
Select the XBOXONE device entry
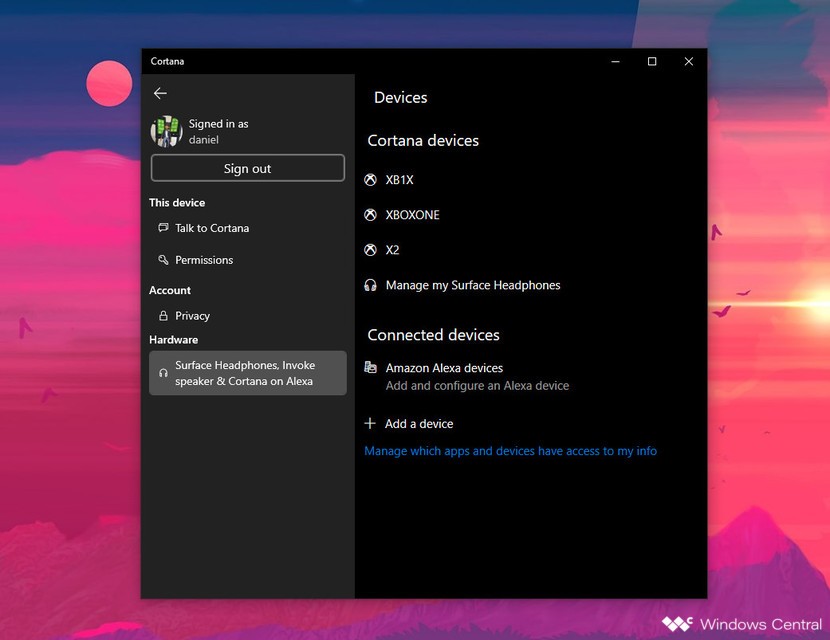click(412, 215)
